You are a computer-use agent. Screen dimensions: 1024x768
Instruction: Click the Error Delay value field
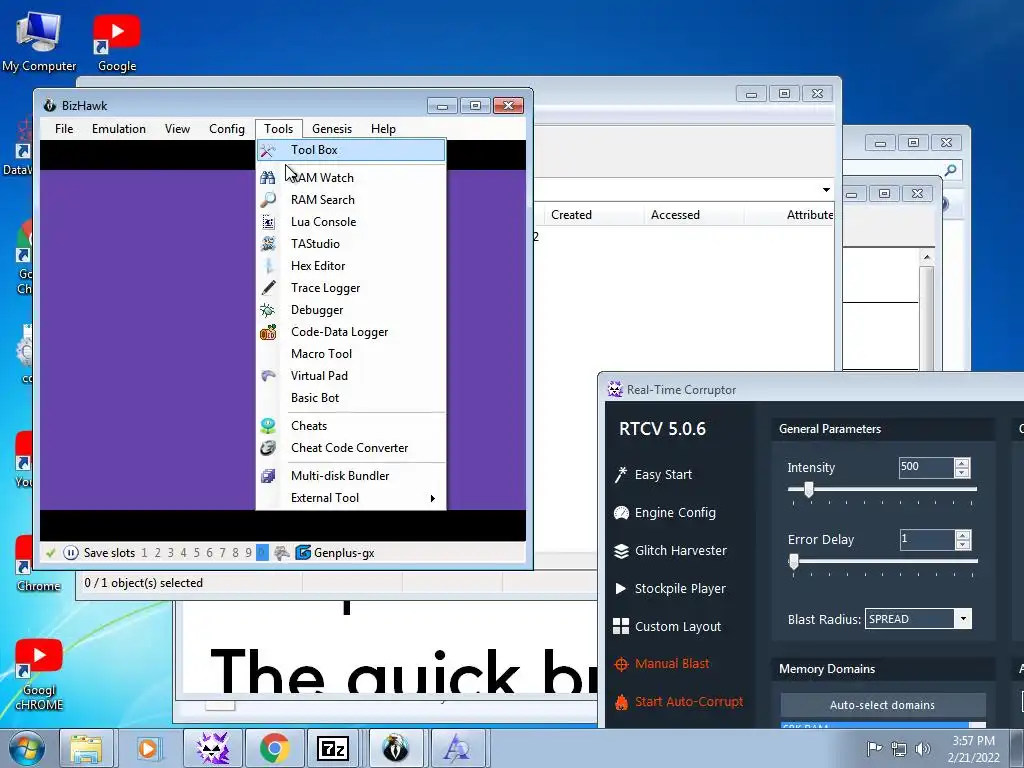tap(925, 539)
